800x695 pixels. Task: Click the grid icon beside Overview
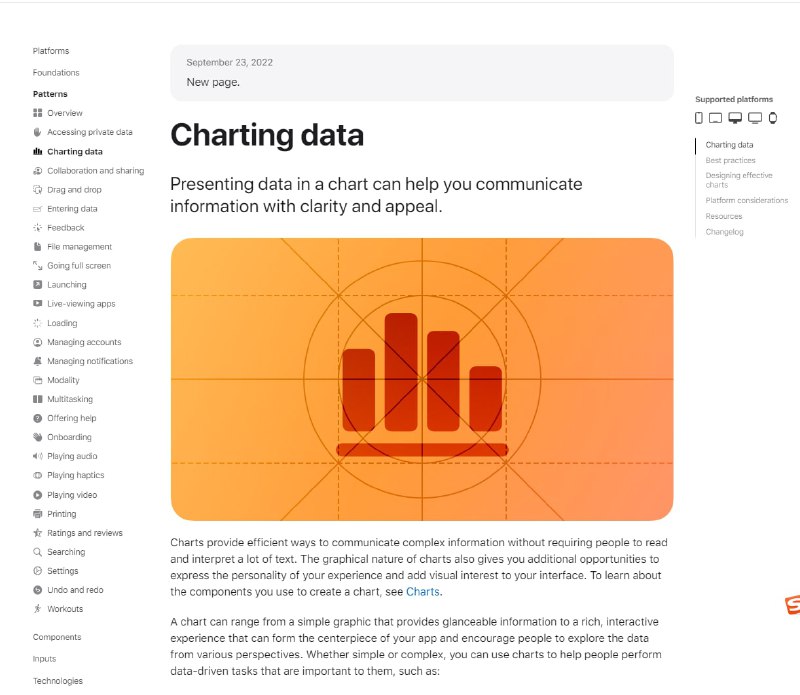click(x=38, y=113)
